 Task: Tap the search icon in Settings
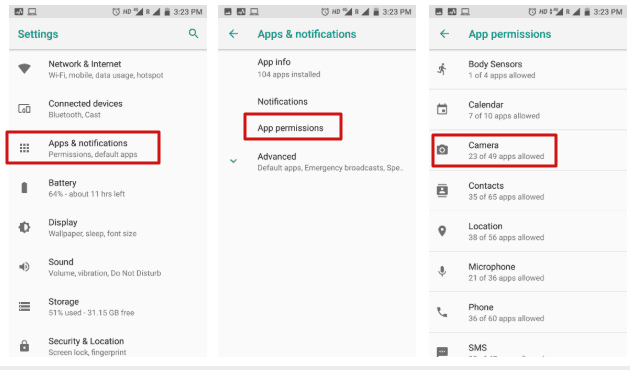pyautogui.click(x=193, y=33)
